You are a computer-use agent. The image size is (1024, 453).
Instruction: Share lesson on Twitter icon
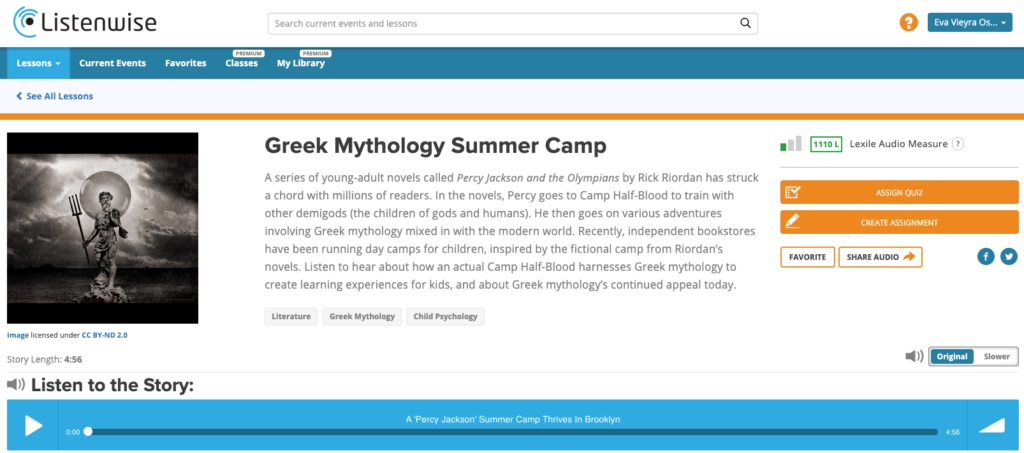click(x=1009, y=257)
